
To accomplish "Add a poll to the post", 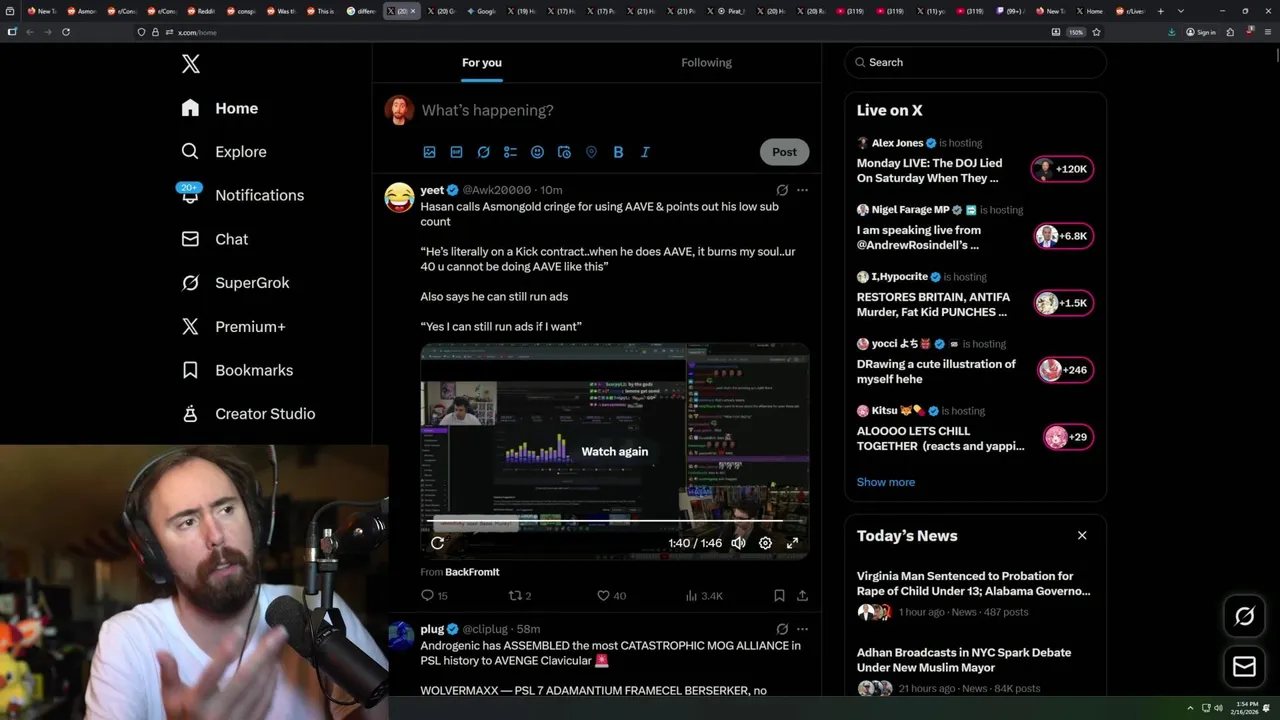I will (510, 152).
